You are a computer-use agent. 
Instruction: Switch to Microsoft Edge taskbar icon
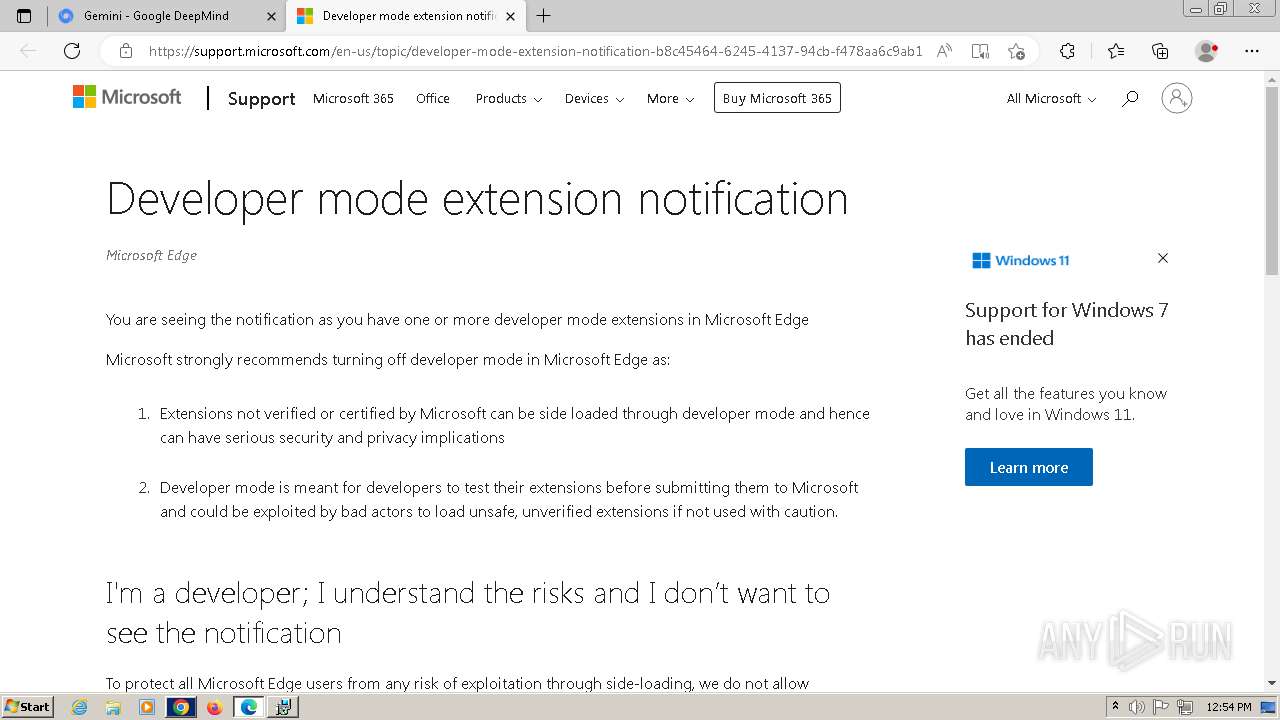pos(249,707)
